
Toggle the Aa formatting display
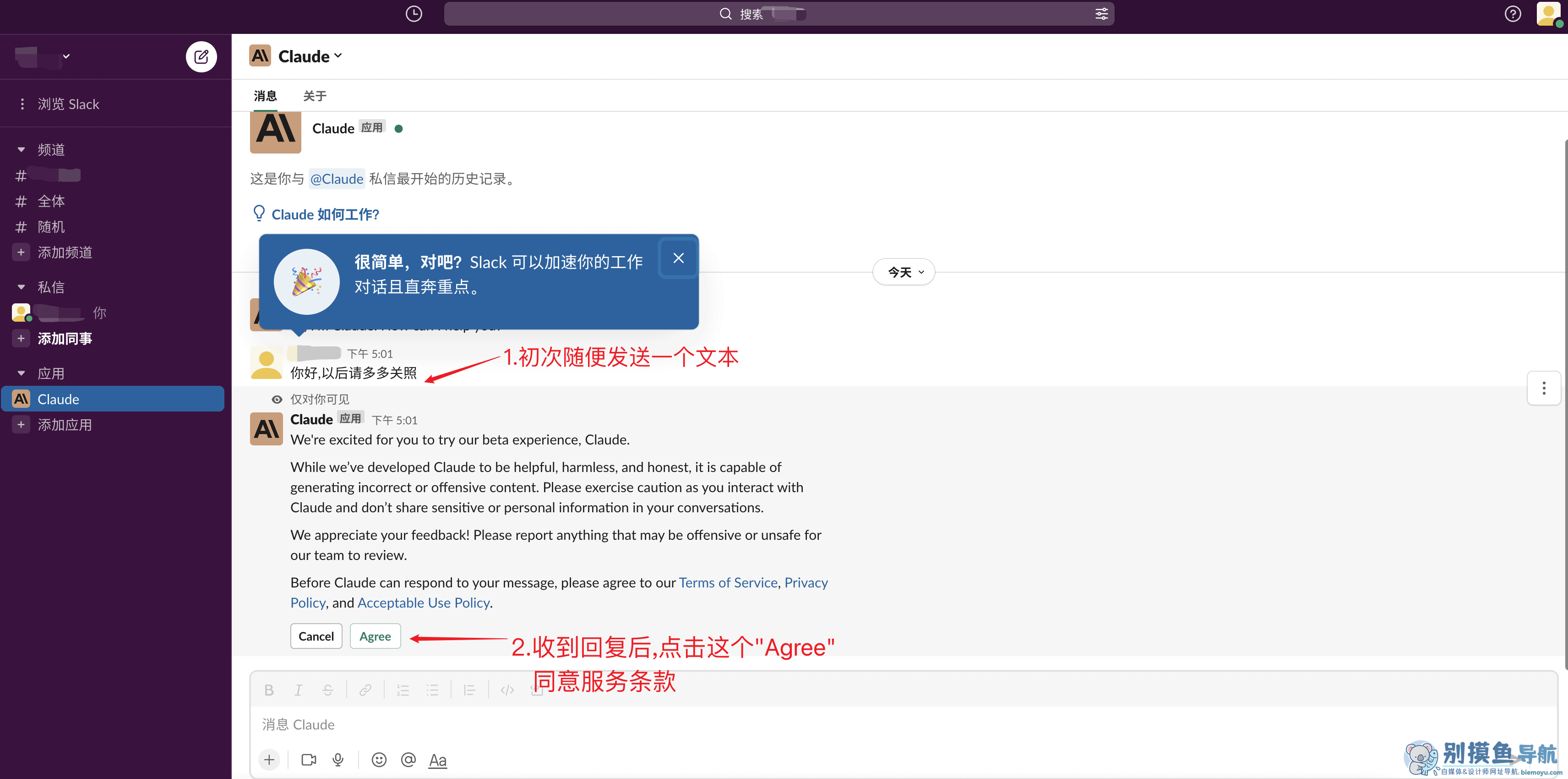click(x=438, y=759)
